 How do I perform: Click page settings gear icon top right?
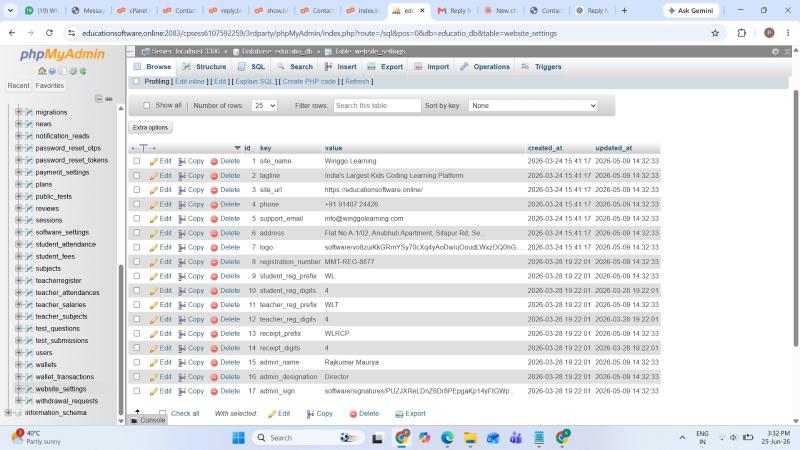coord(775,52)
